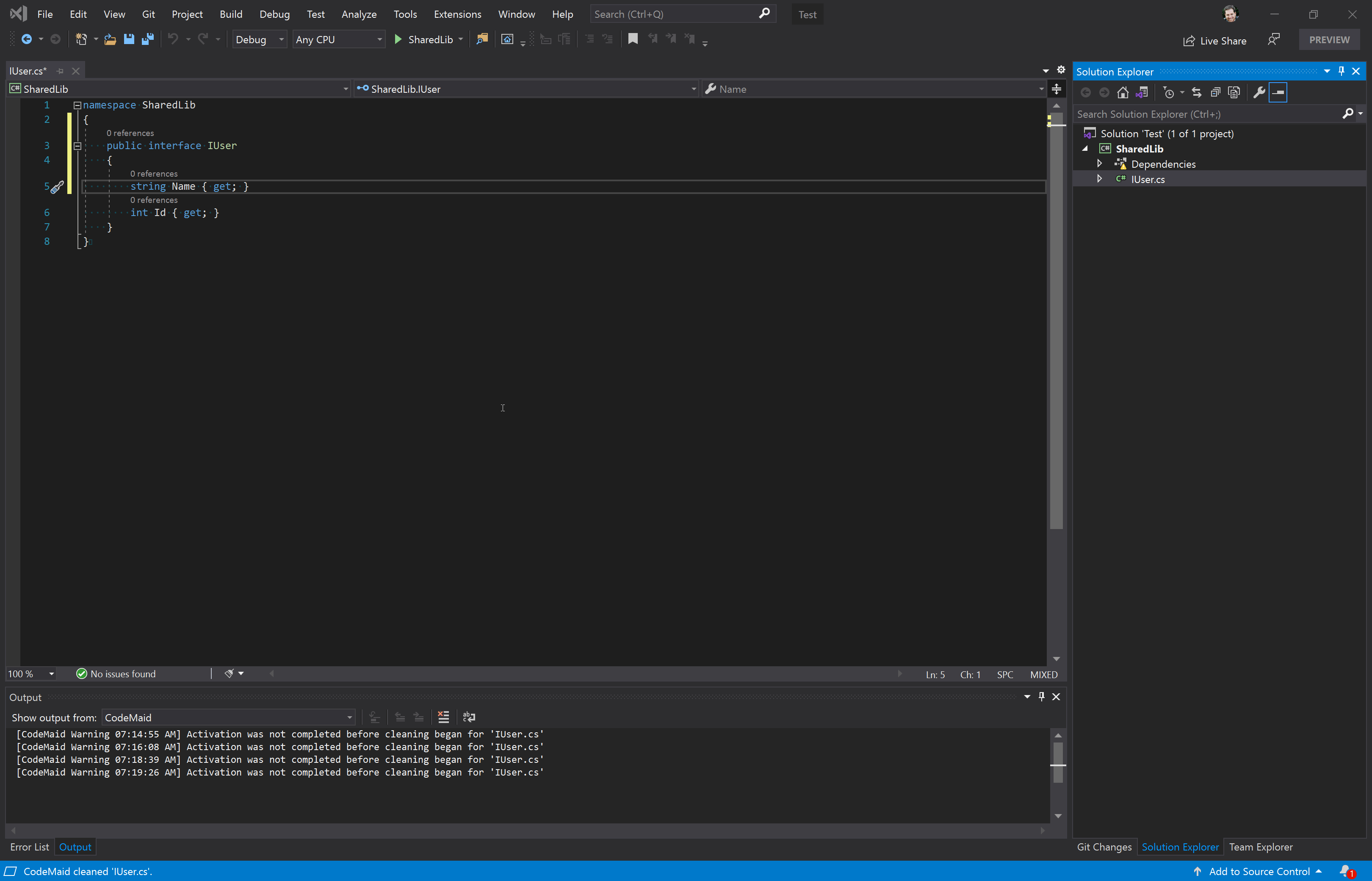Toggle Preview Selected Items in Solution Explorer
Screen dimensions: 1372x881
[x=1278, y=92]
